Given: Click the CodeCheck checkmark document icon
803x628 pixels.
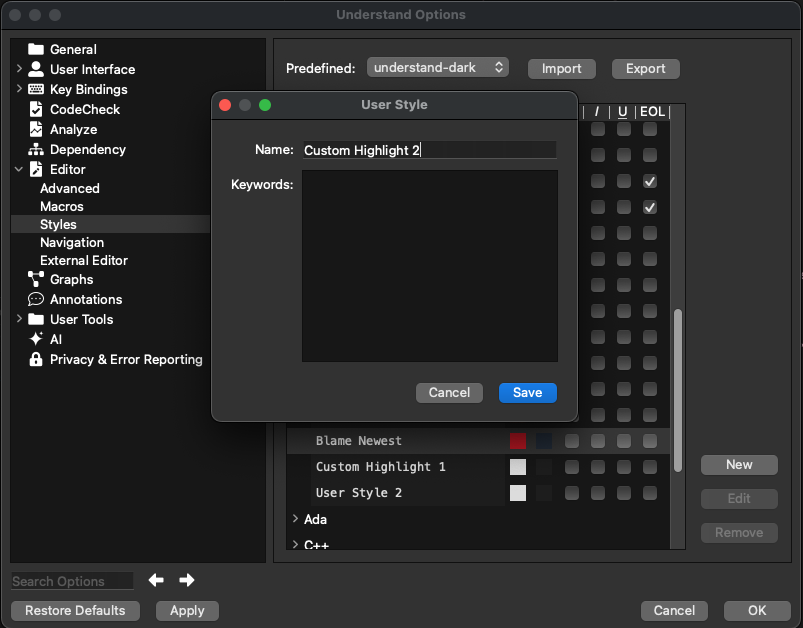Looking at the screenshot, I should (36, 109).
